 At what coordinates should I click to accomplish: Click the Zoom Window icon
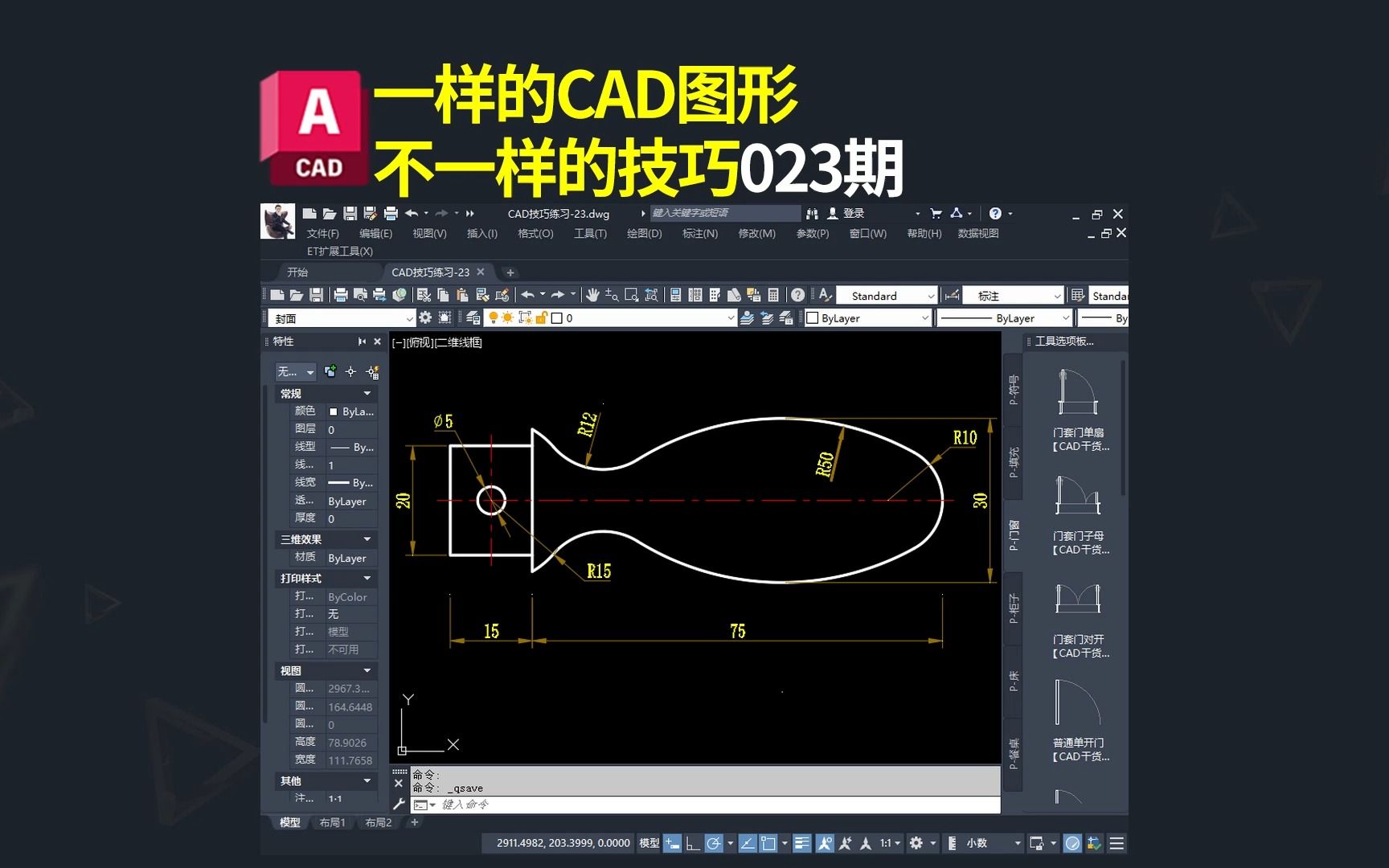[x=631, y=295]
